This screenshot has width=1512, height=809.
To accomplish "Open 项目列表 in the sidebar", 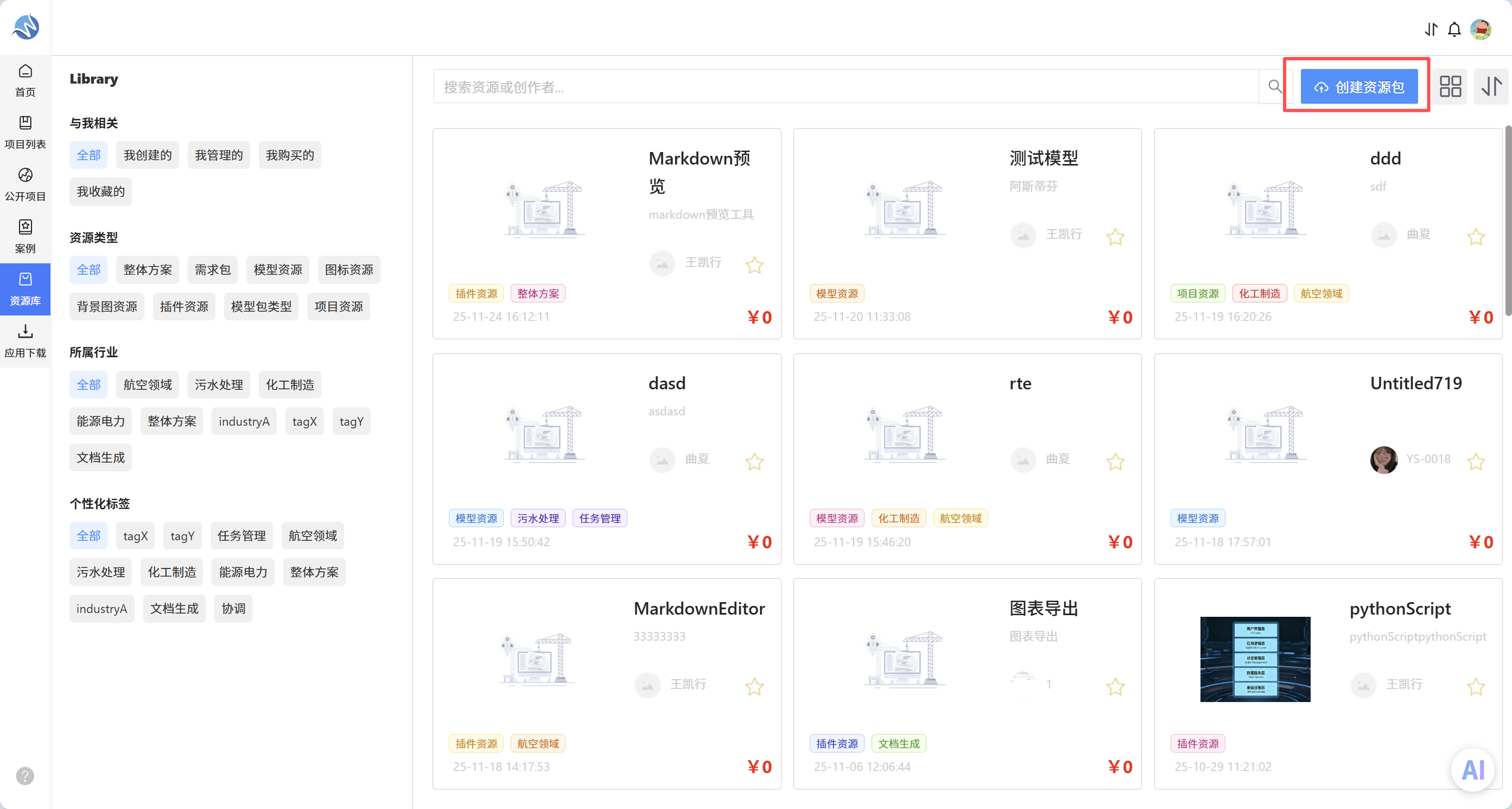I will [x=26, y=132].
